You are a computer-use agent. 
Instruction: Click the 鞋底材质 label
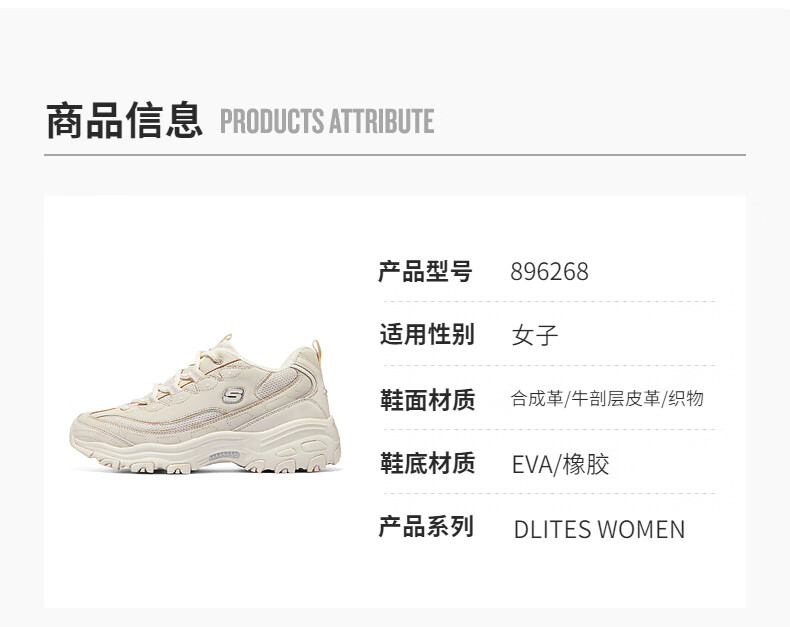427,463
